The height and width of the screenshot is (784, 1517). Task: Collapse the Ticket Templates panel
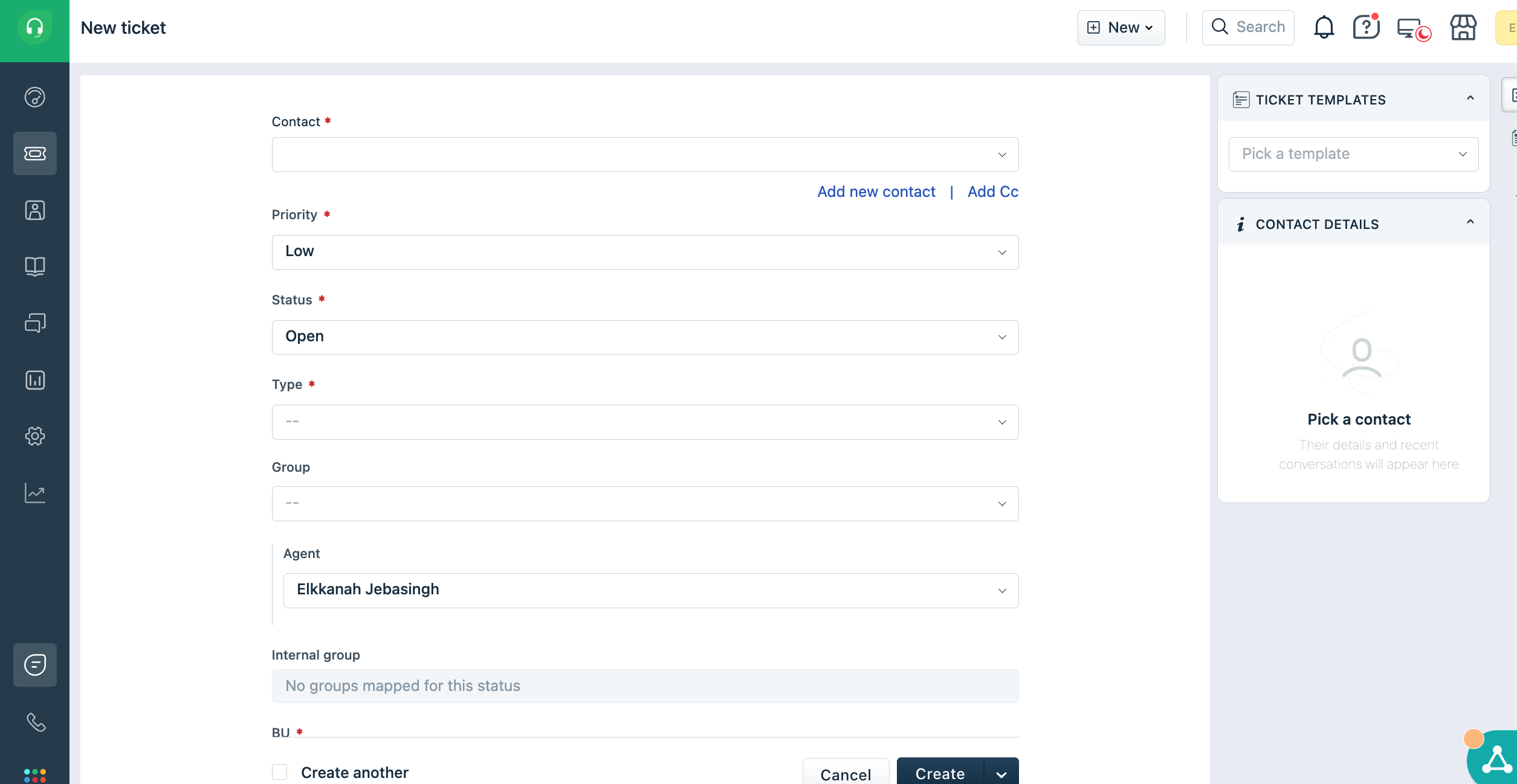[x=1470, y=98]
